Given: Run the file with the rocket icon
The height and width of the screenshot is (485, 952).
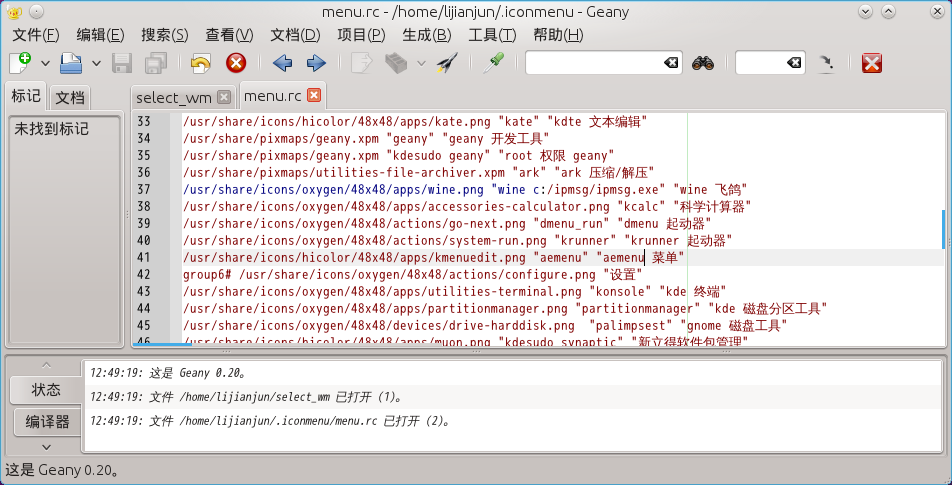Looking at the screenshot, I should [x=447, y=63].
